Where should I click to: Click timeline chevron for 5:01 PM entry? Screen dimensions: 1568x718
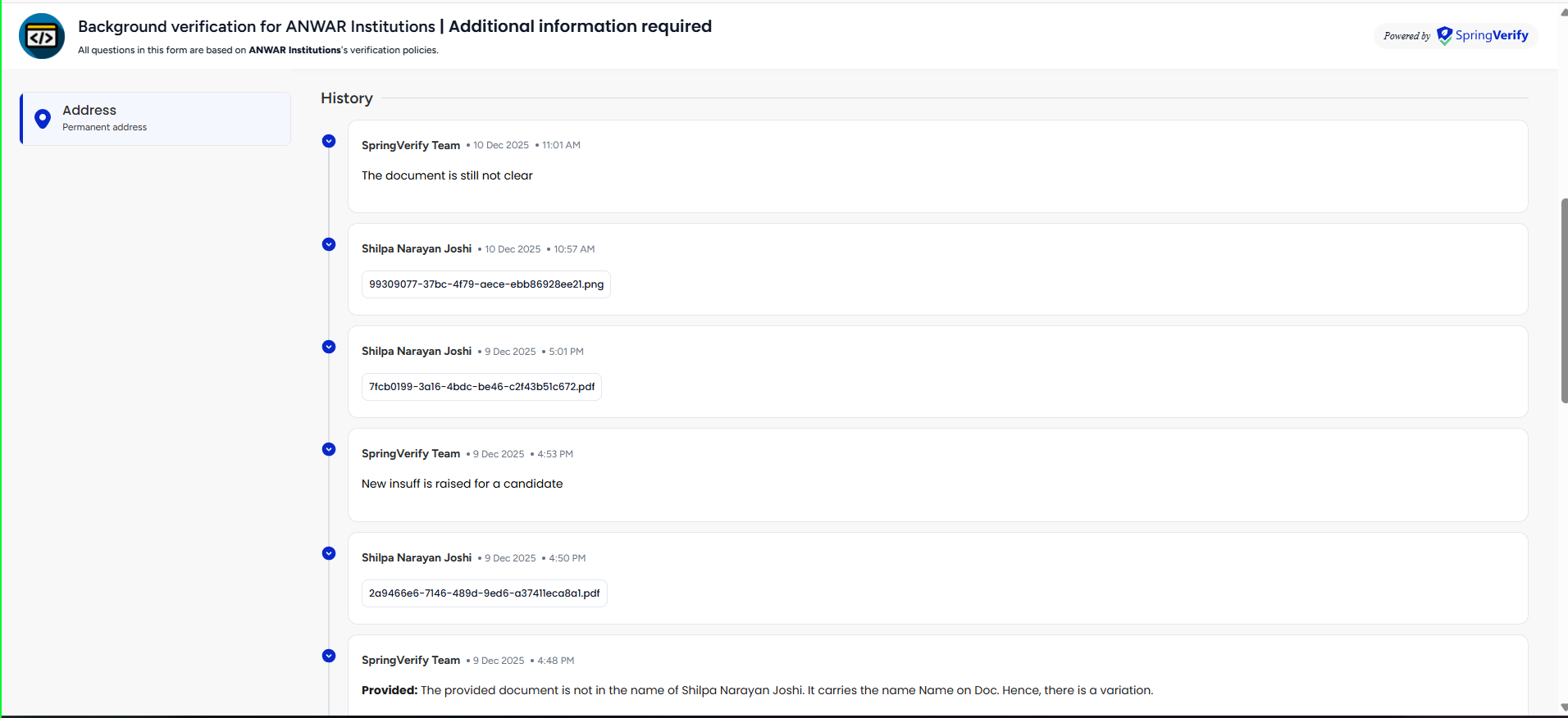click(329, 347)
